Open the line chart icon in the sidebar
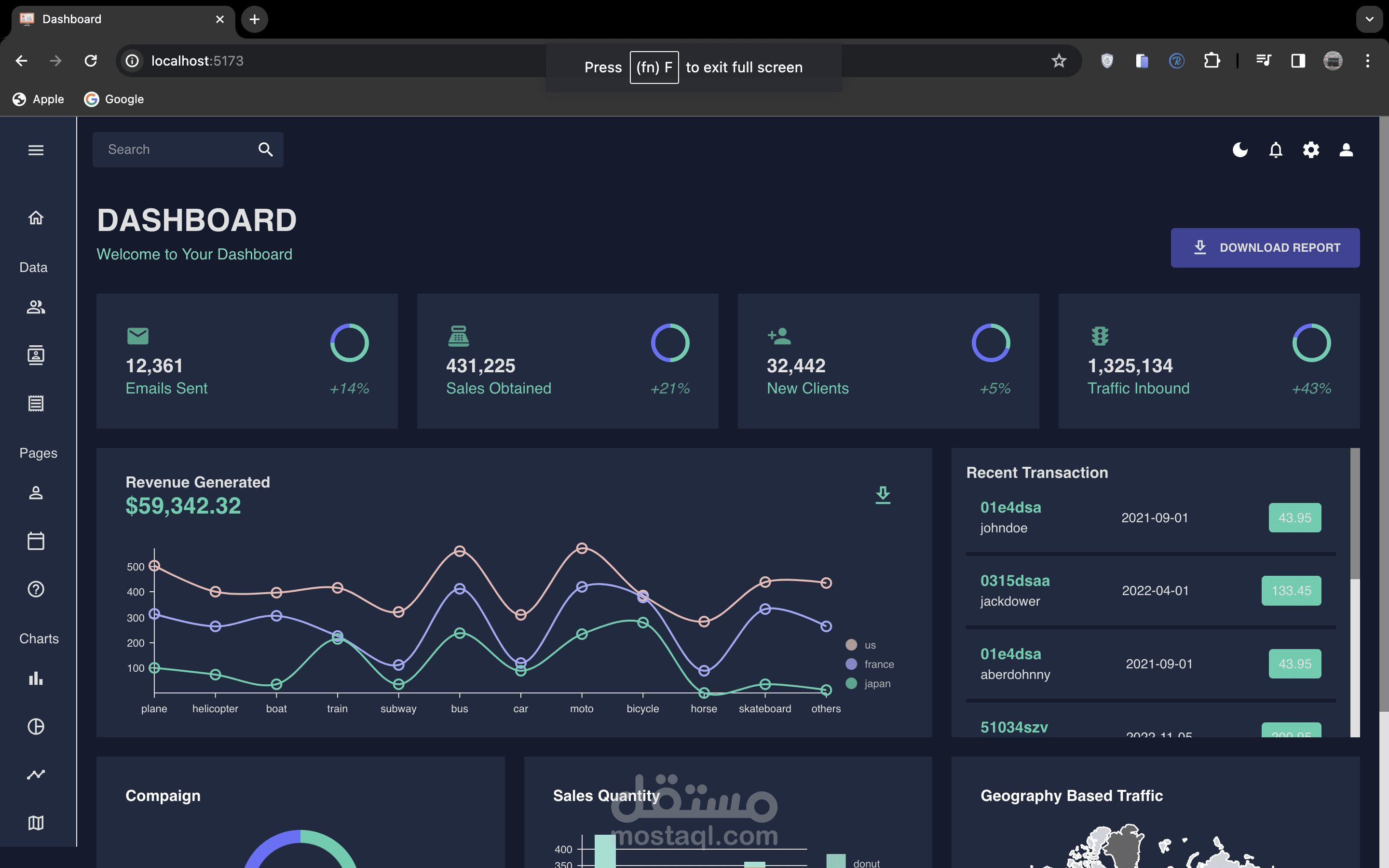The width and height of the screenshot is (1389, 868). pos(36,774)
